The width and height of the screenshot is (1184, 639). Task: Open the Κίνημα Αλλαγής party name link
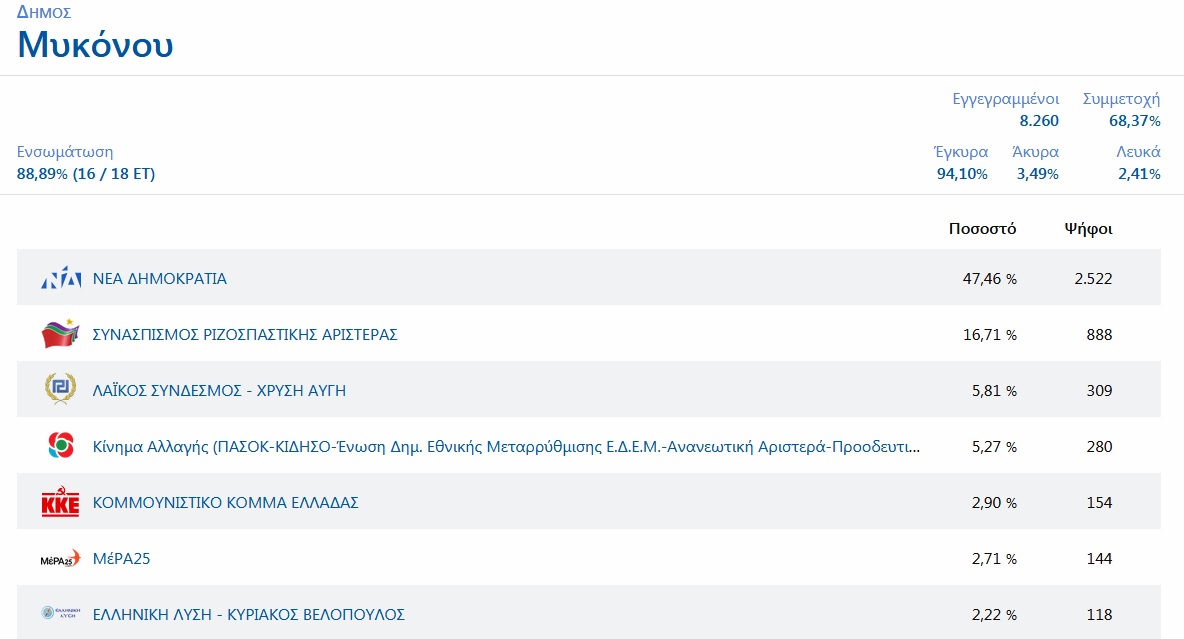pyautogui.click(x=506, y=447)
